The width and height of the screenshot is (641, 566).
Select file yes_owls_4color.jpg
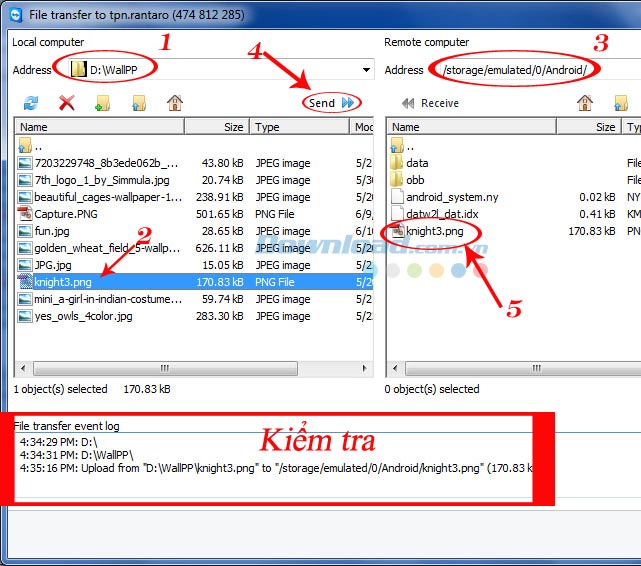(x=83, y=316)
